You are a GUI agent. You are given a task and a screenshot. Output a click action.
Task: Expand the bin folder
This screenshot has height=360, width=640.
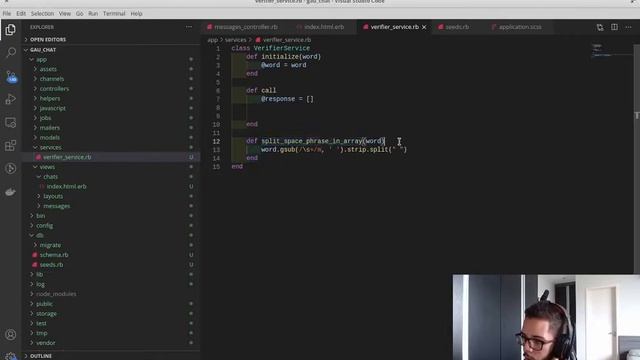click(40, 216)
